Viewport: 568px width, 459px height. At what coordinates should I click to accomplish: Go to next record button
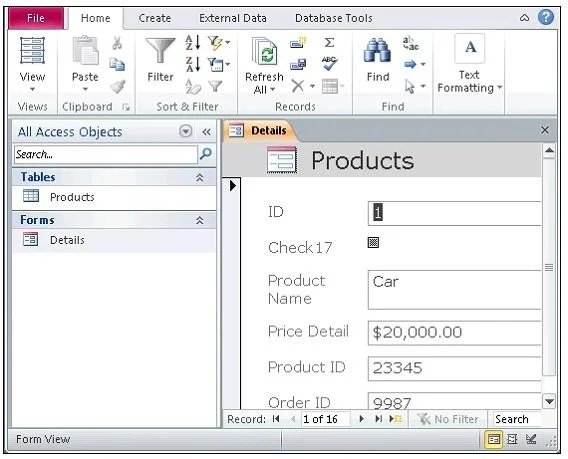[361, 419]
